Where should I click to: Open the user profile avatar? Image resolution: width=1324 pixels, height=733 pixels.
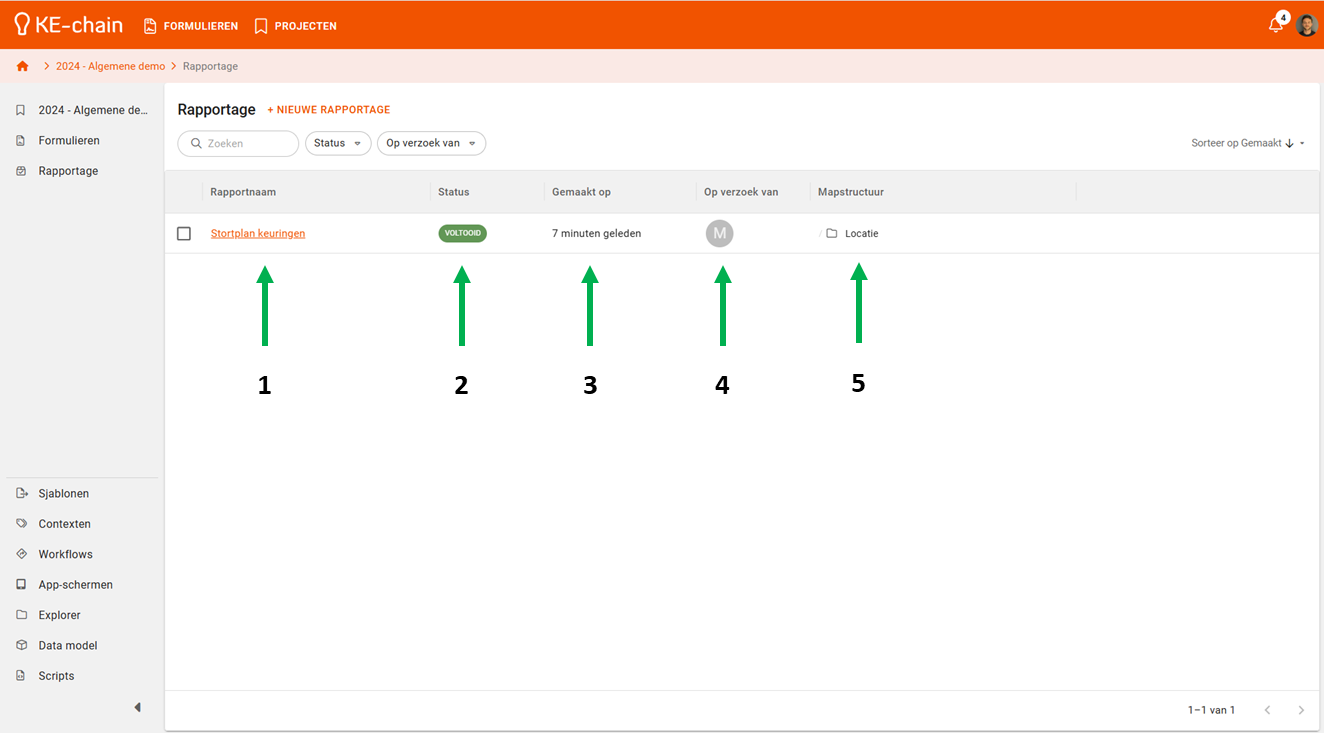coord(1307,25)
